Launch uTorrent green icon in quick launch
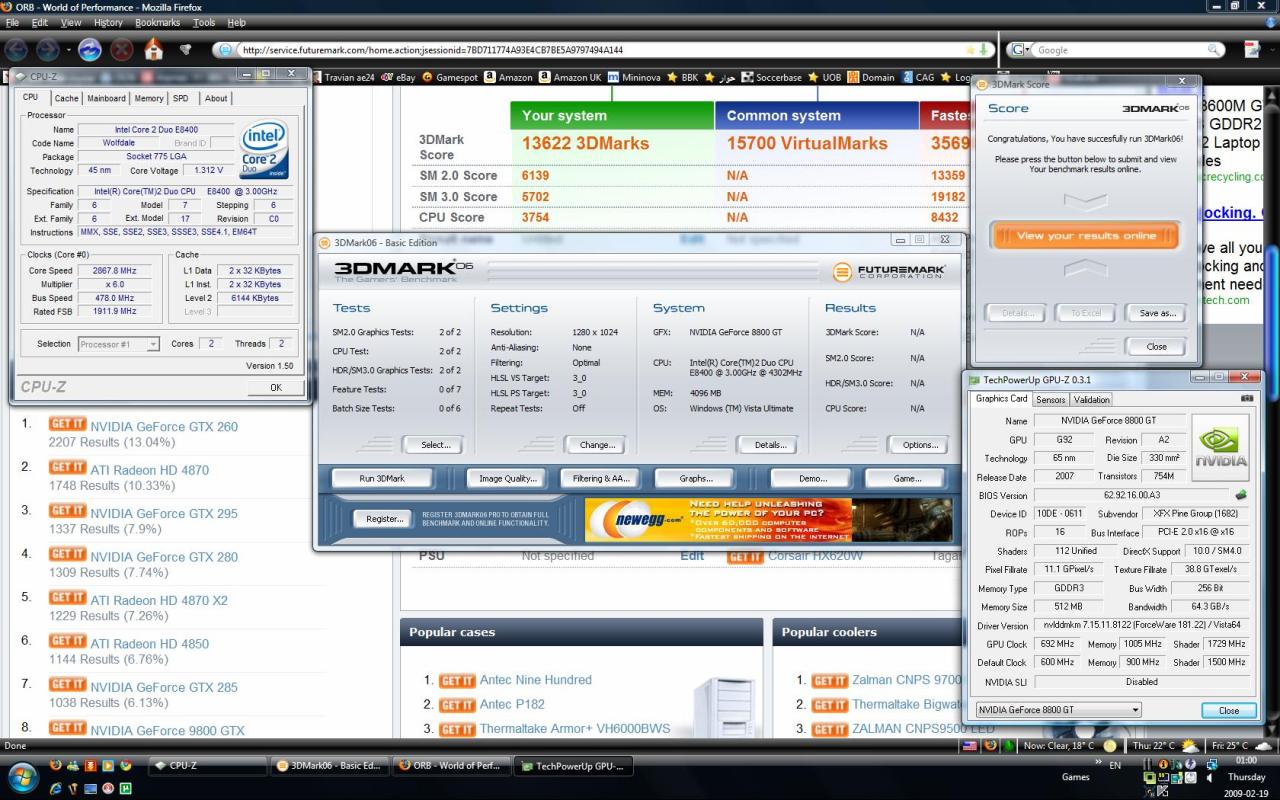 pyautogui.click(x=126, y=788)
